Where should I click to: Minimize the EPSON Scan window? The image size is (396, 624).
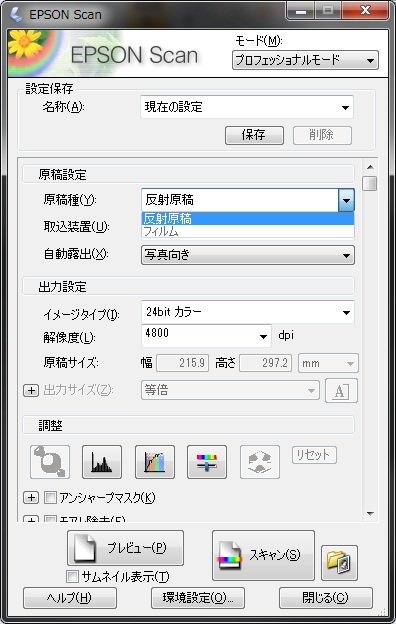pyautogui.click(x=301, y=11)
